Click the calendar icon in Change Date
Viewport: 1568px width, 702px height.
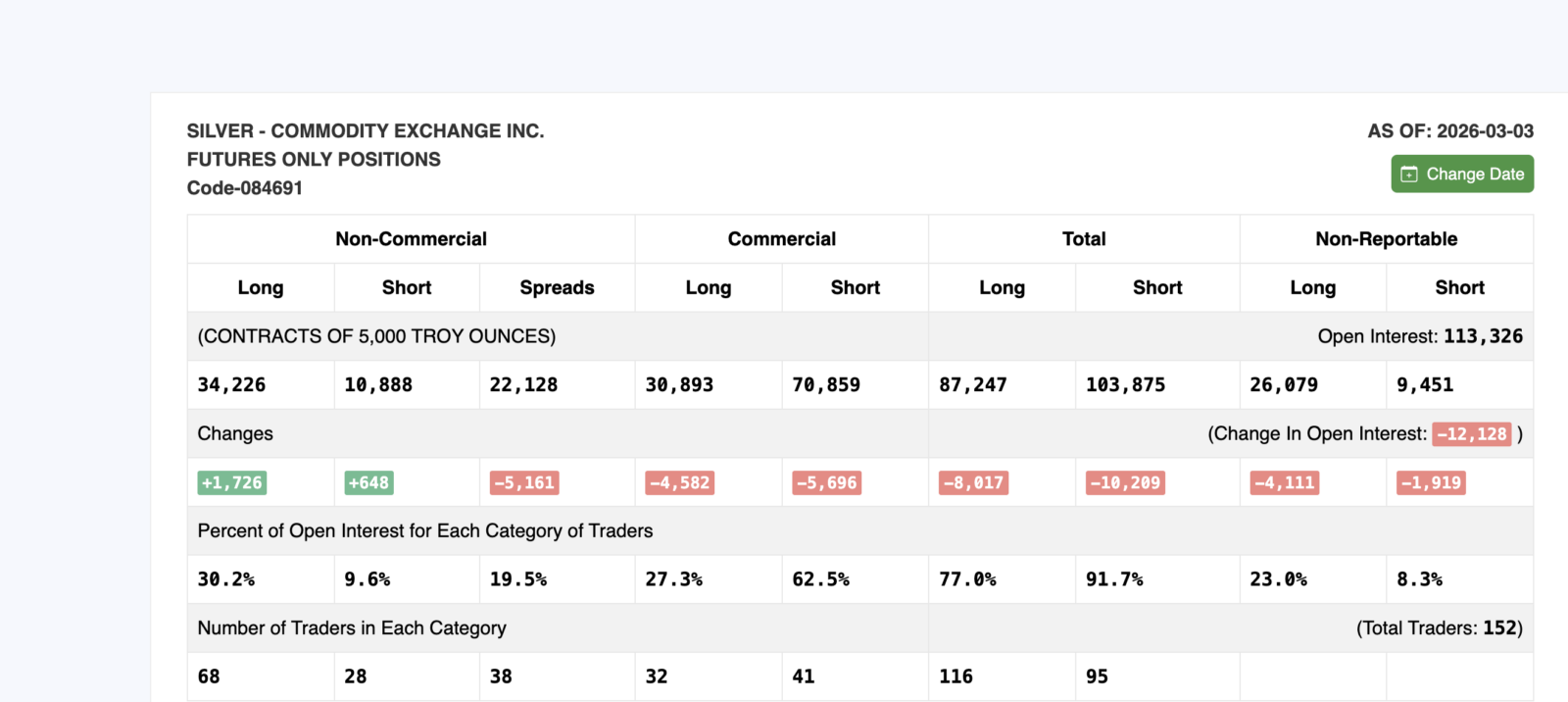pyautogui.click(x=1409, y=175)
